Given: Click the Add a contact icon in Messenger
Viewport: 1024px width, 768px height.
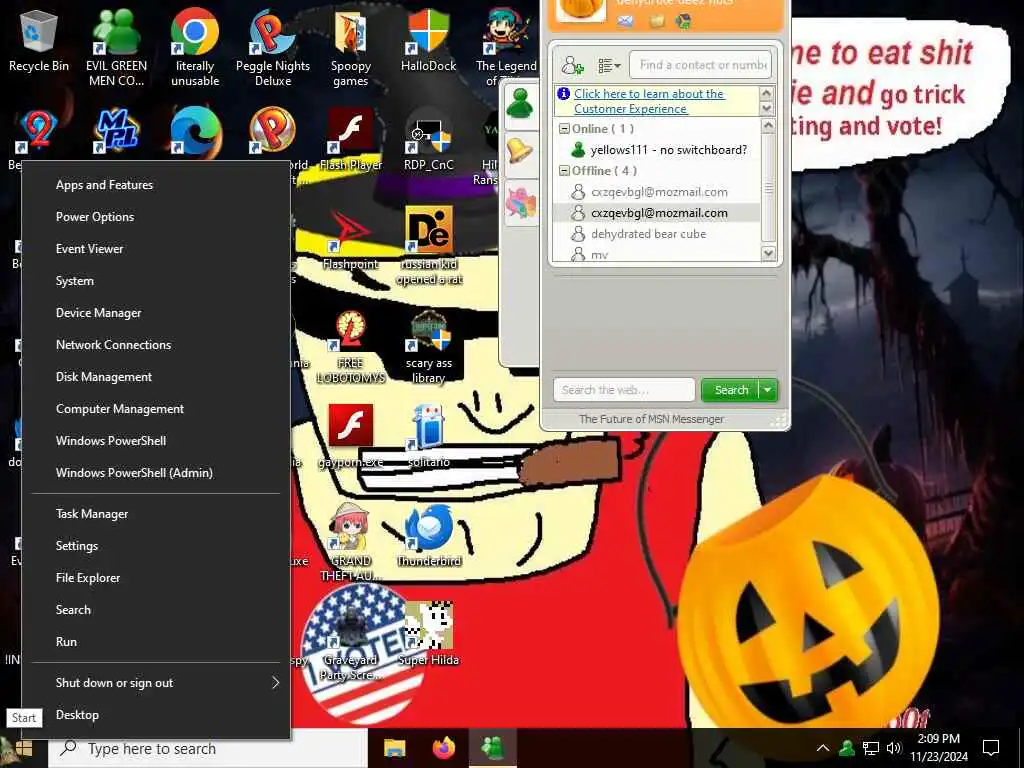Looking at the screenshot, I should (x=572, y=65).
